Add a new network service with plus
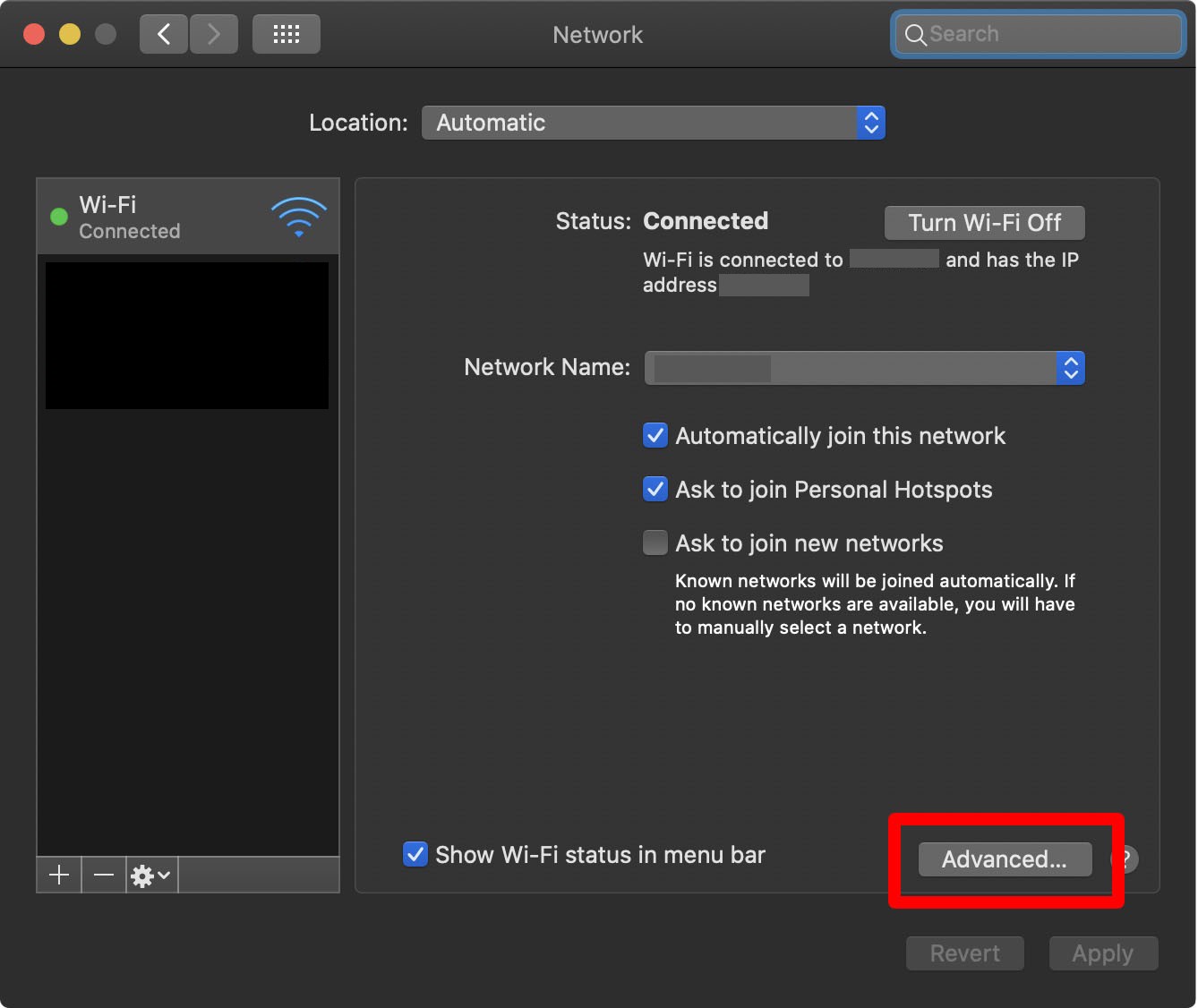This screenshot has height=1008, width=1198. pyautogui.click(x=59, y=875)
